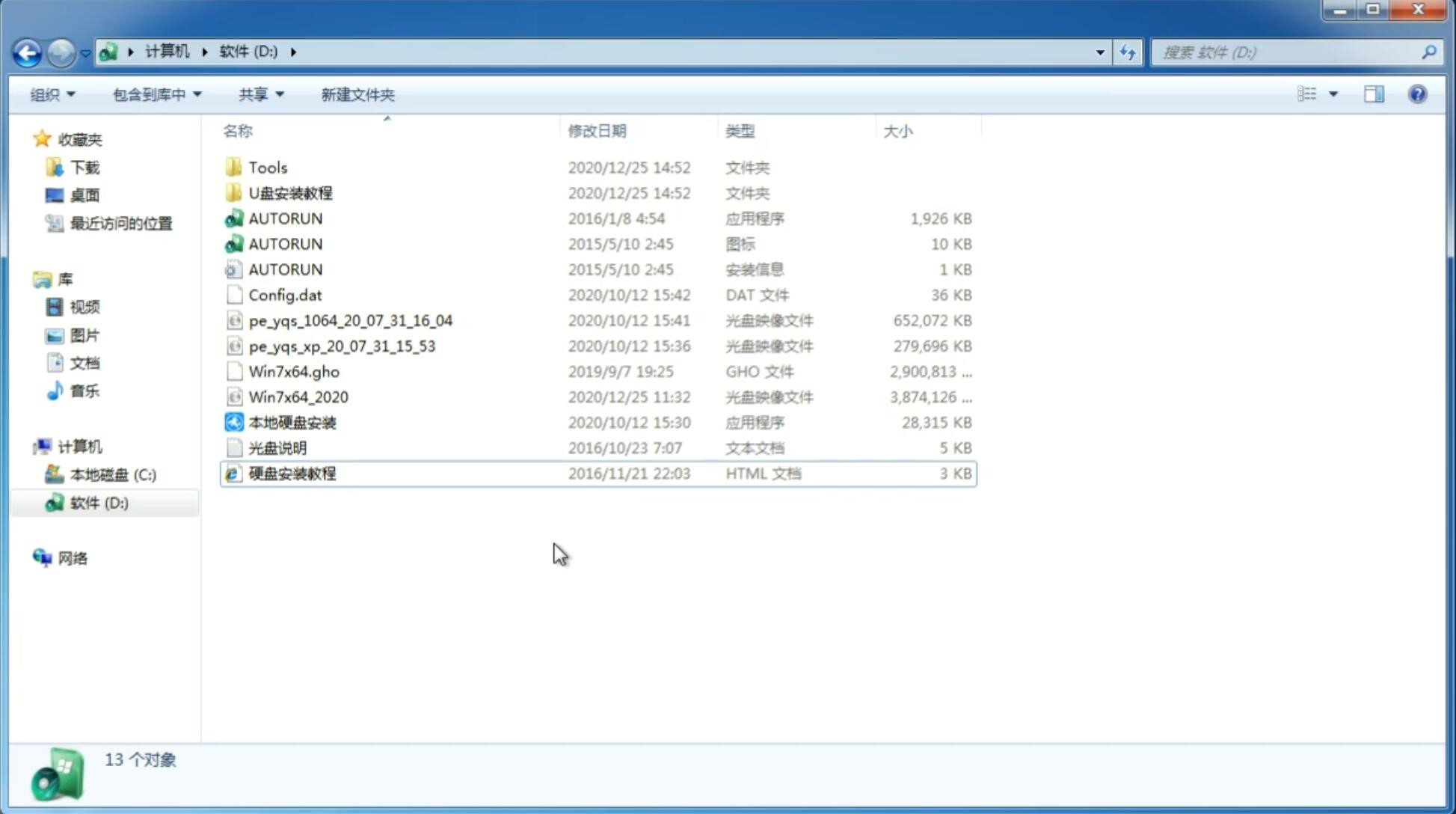Open pe_yqs_1064_20_07_31_16_04 image
This screenshot has height=814, width=1456.
[x=350, y=320]
